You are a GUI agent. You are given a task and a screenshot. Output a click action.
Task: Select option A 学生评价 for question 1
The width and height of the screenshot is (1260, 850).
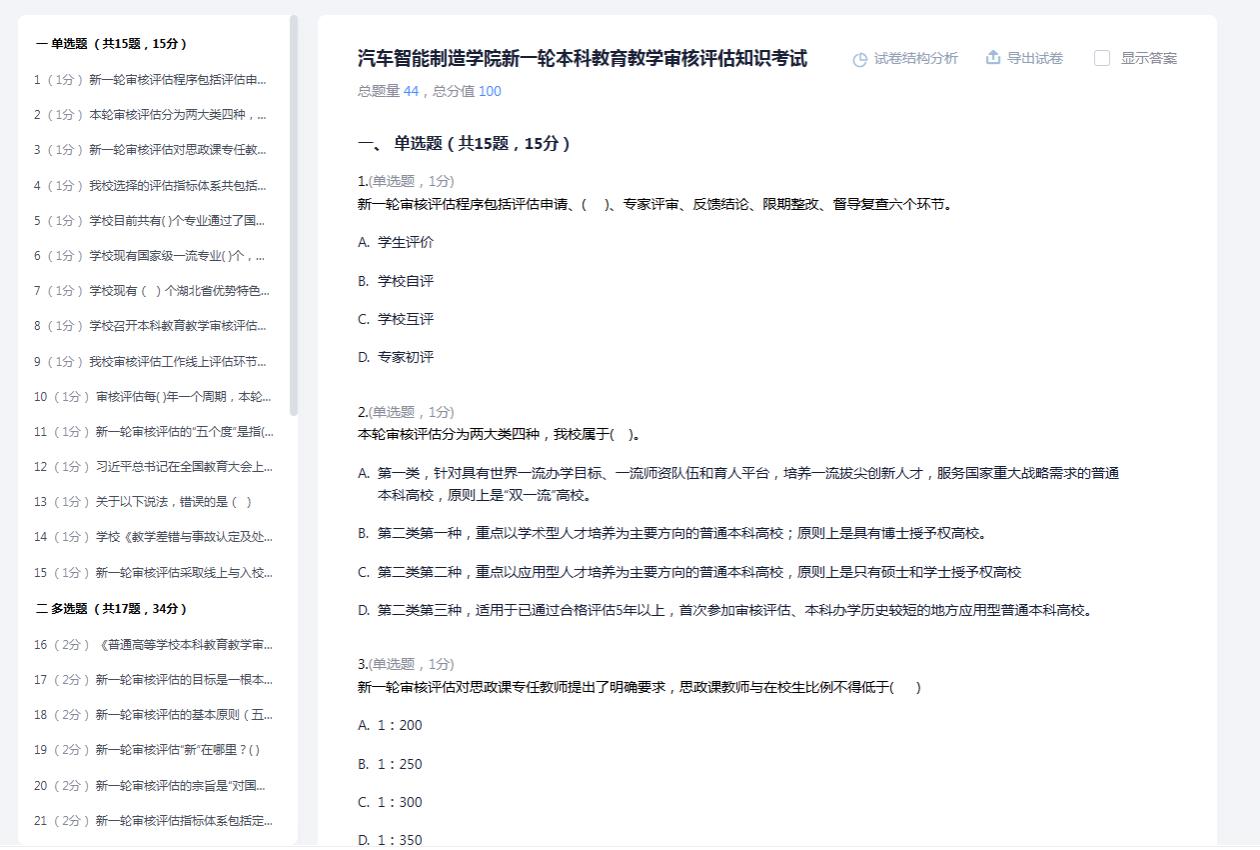[x=405, y=242]
